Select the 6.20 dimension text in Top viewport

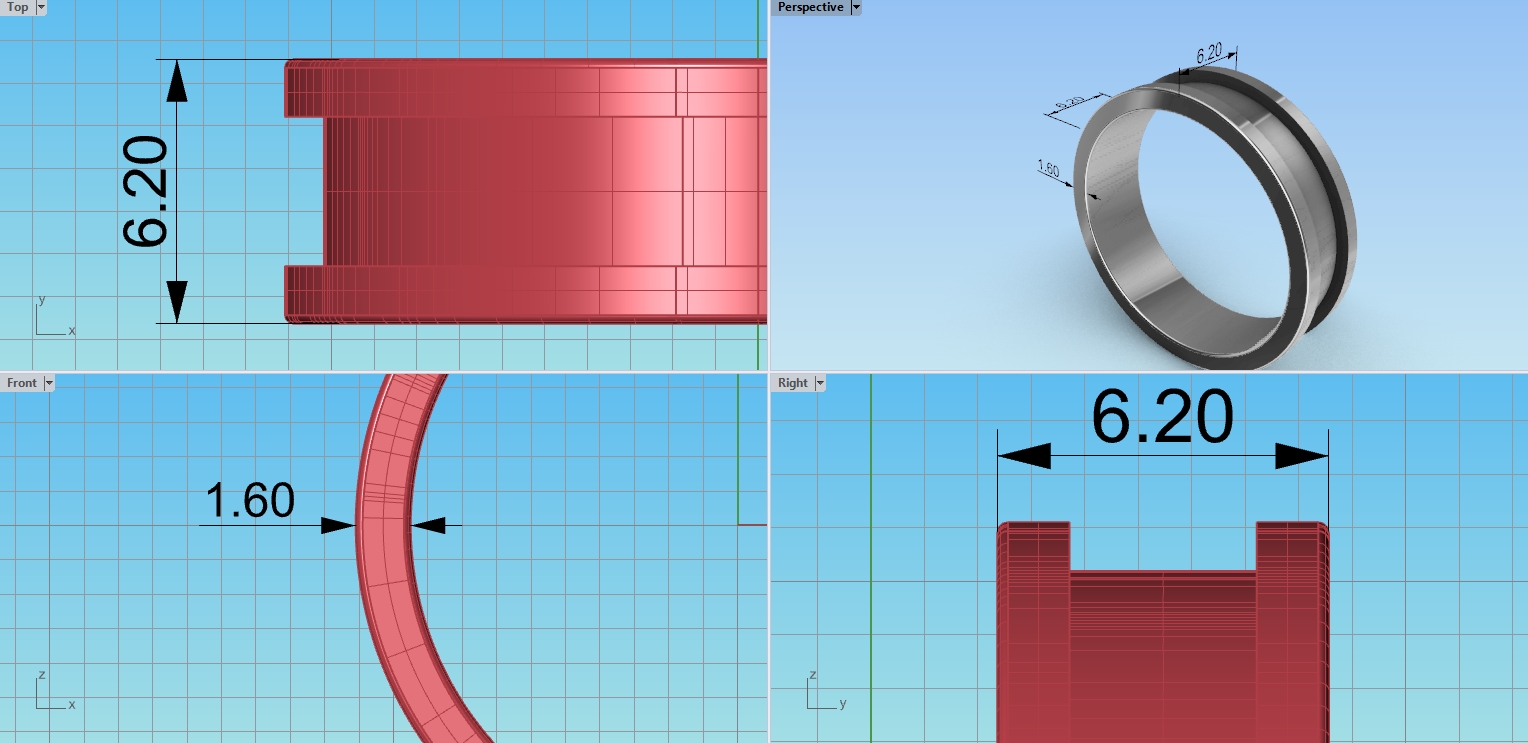tap(146, 192)
